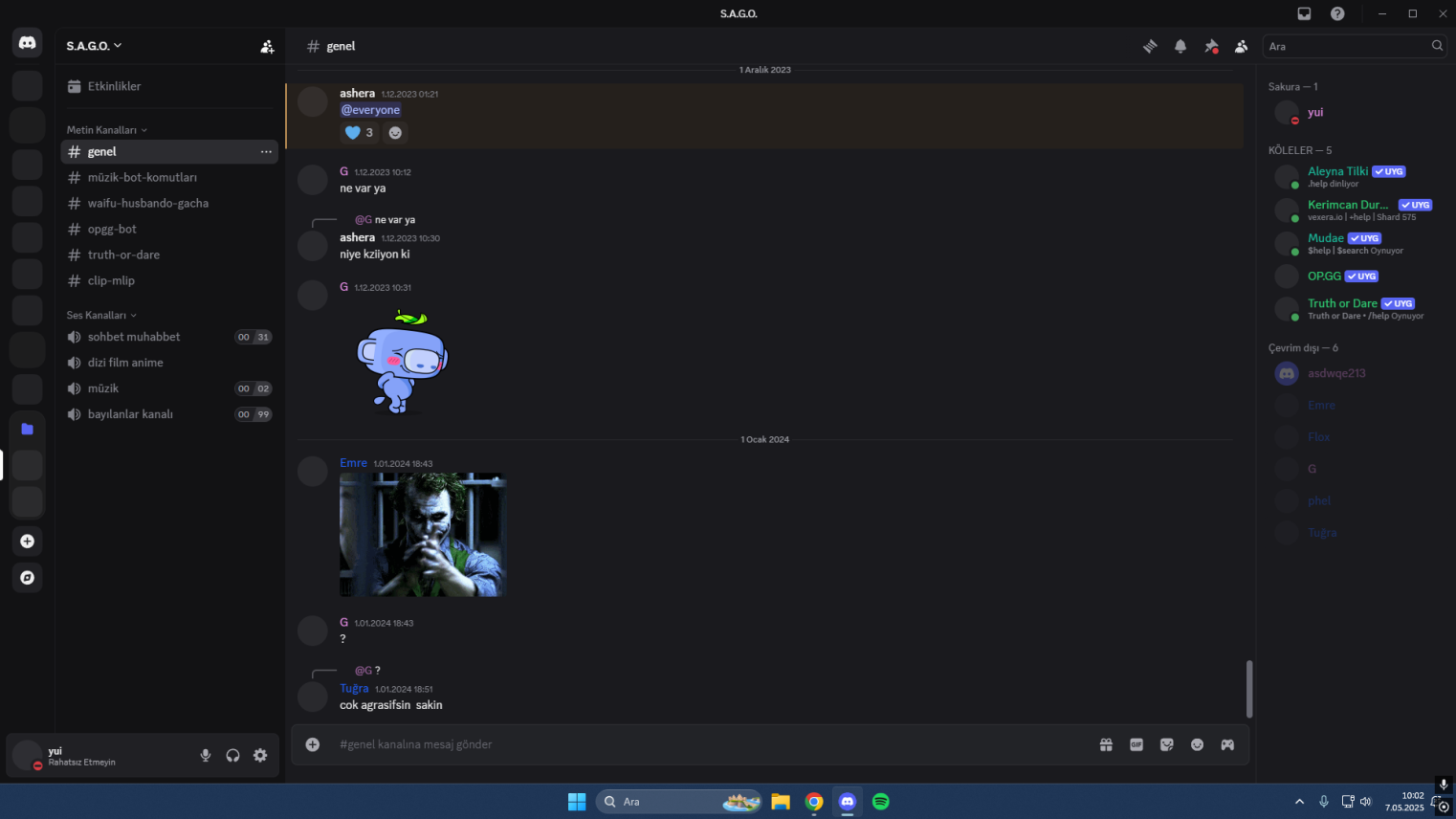Select the waifu-husbando-gacha channel
This screenshot has height=819, width=1456.
click(x=169, y=203)
